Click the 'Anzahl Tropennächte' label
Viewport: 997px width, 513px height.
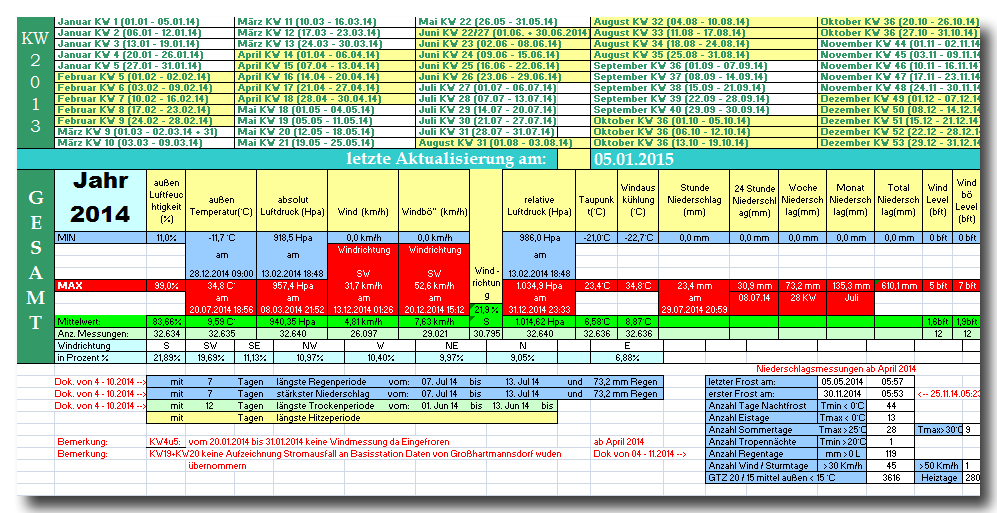[x=762, y=442]
